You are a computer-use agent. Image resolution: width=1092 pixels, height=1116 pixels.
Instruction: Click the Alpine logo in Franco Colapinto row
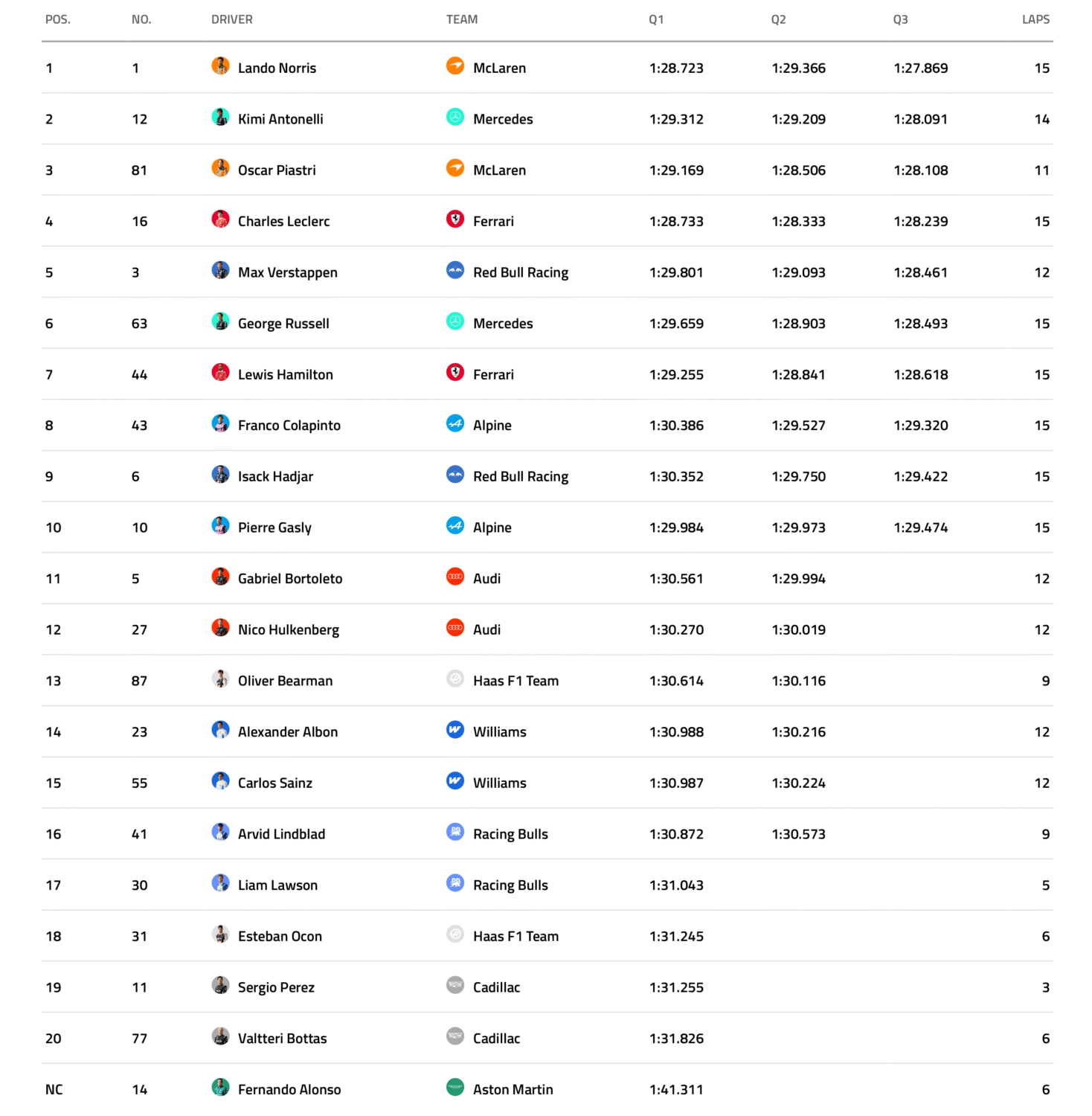coord(455,424)
